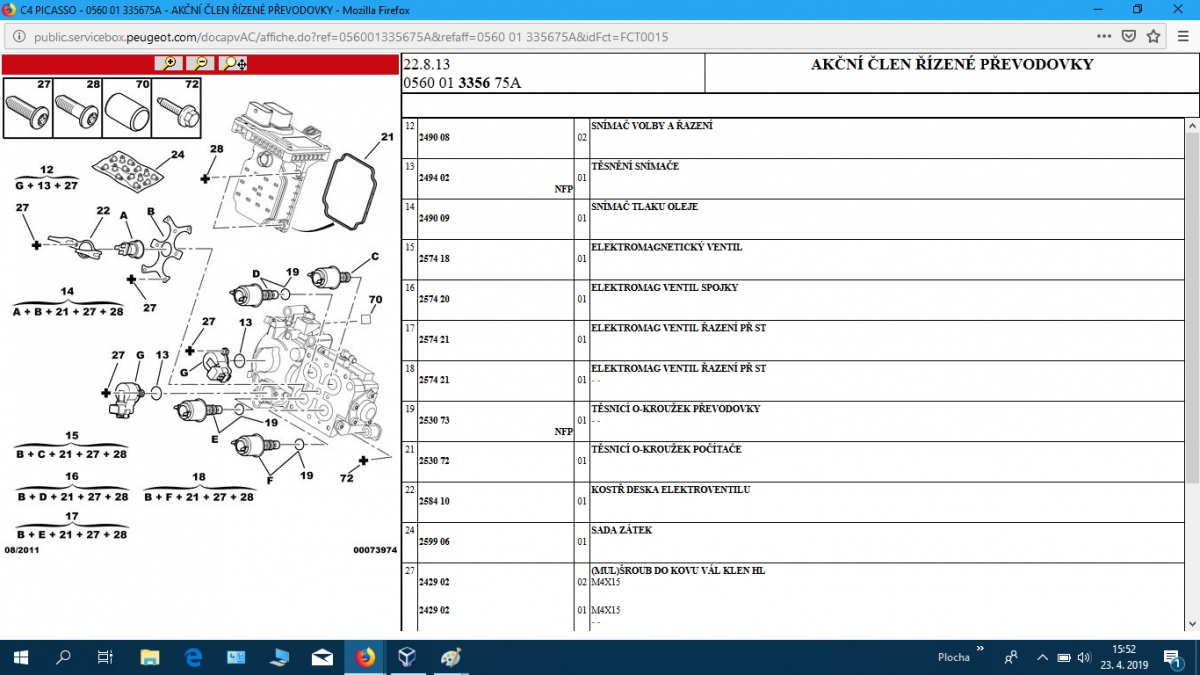Open the cube-icon app on the taskbar
The width and height of the screenshot is (1200, 675).
408,657
